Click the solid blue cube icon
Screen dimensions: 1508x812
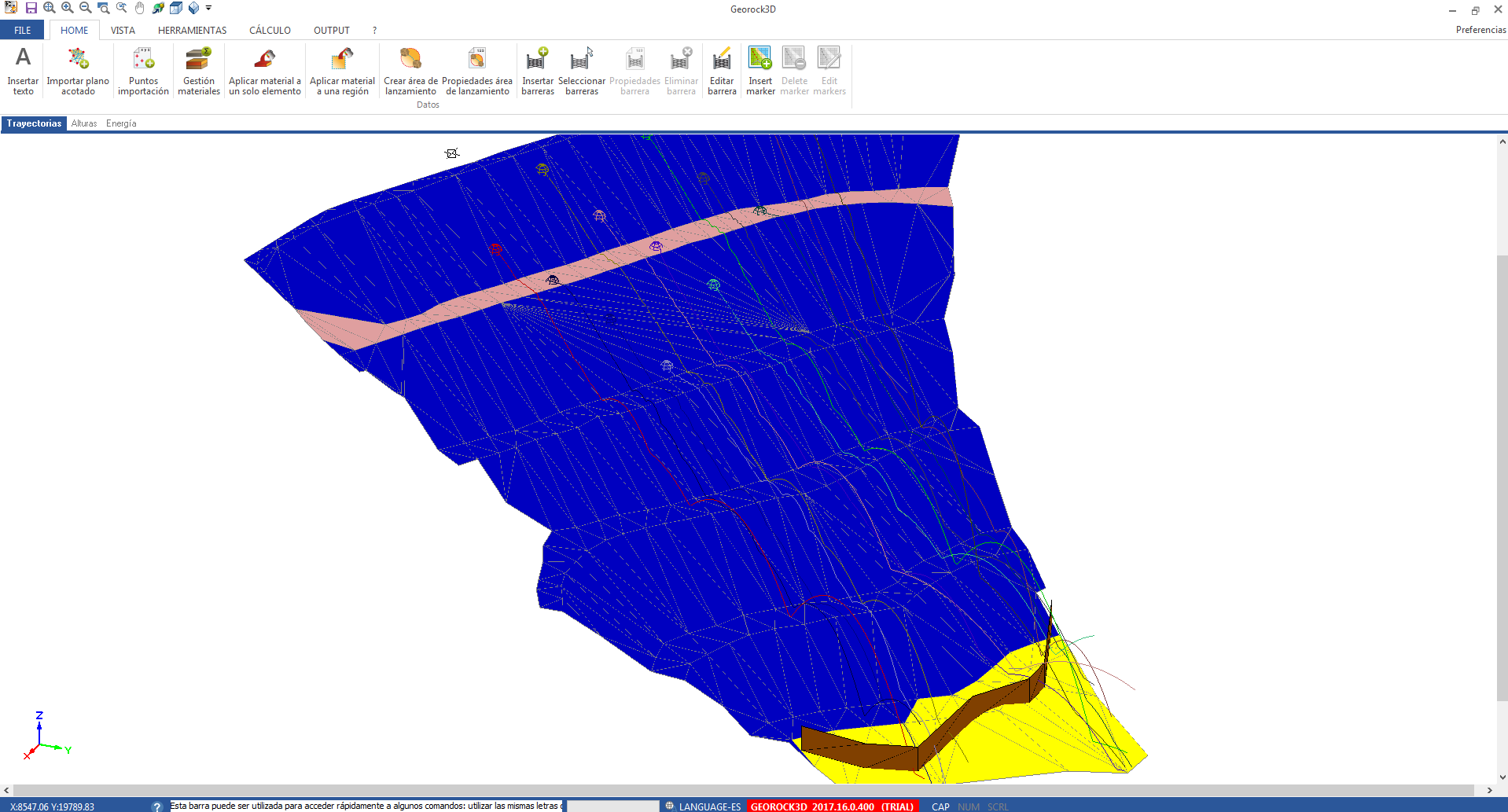194,8
